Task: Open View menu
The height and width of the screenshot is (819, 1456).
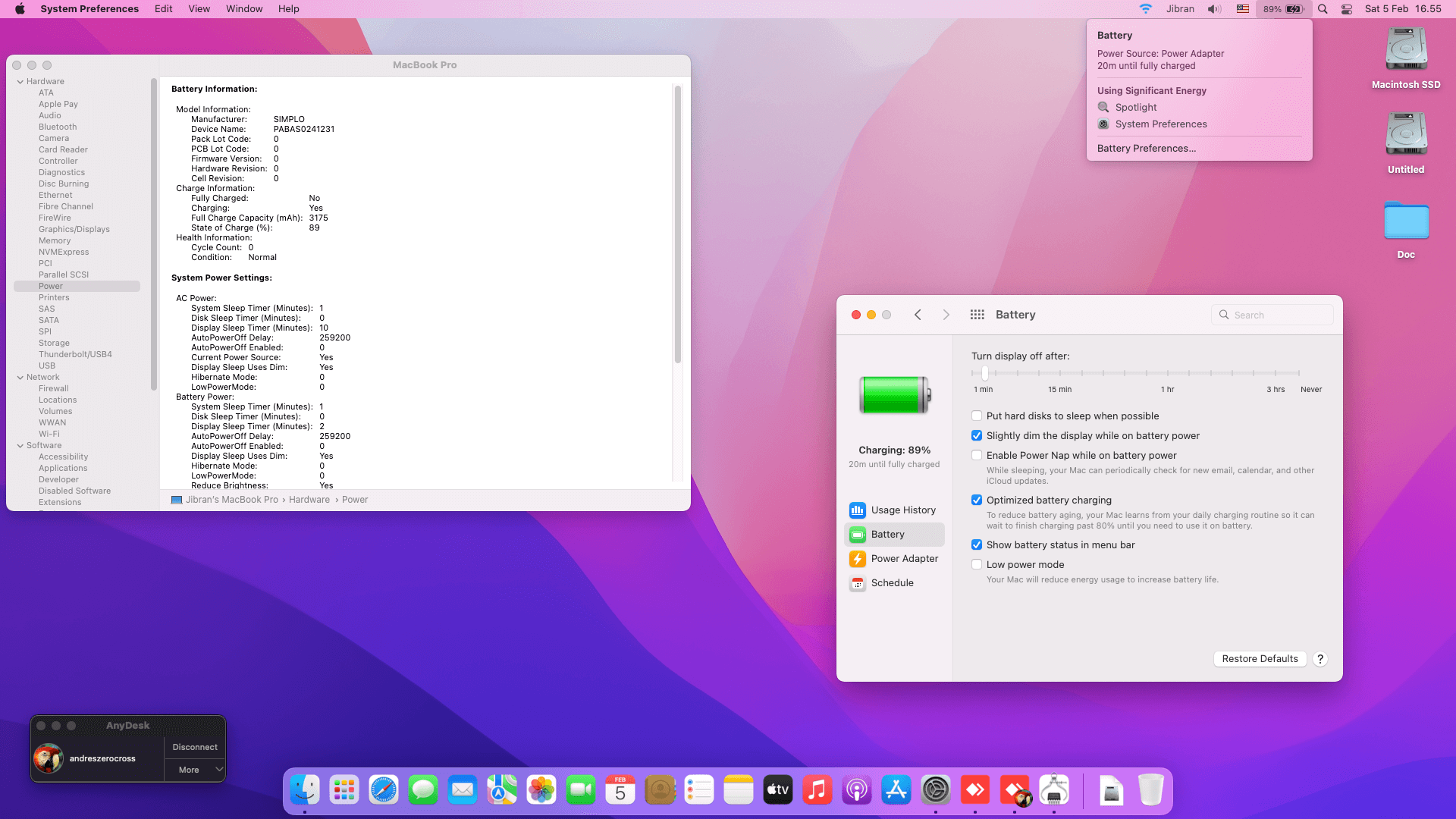Action: tap(199, 9)
